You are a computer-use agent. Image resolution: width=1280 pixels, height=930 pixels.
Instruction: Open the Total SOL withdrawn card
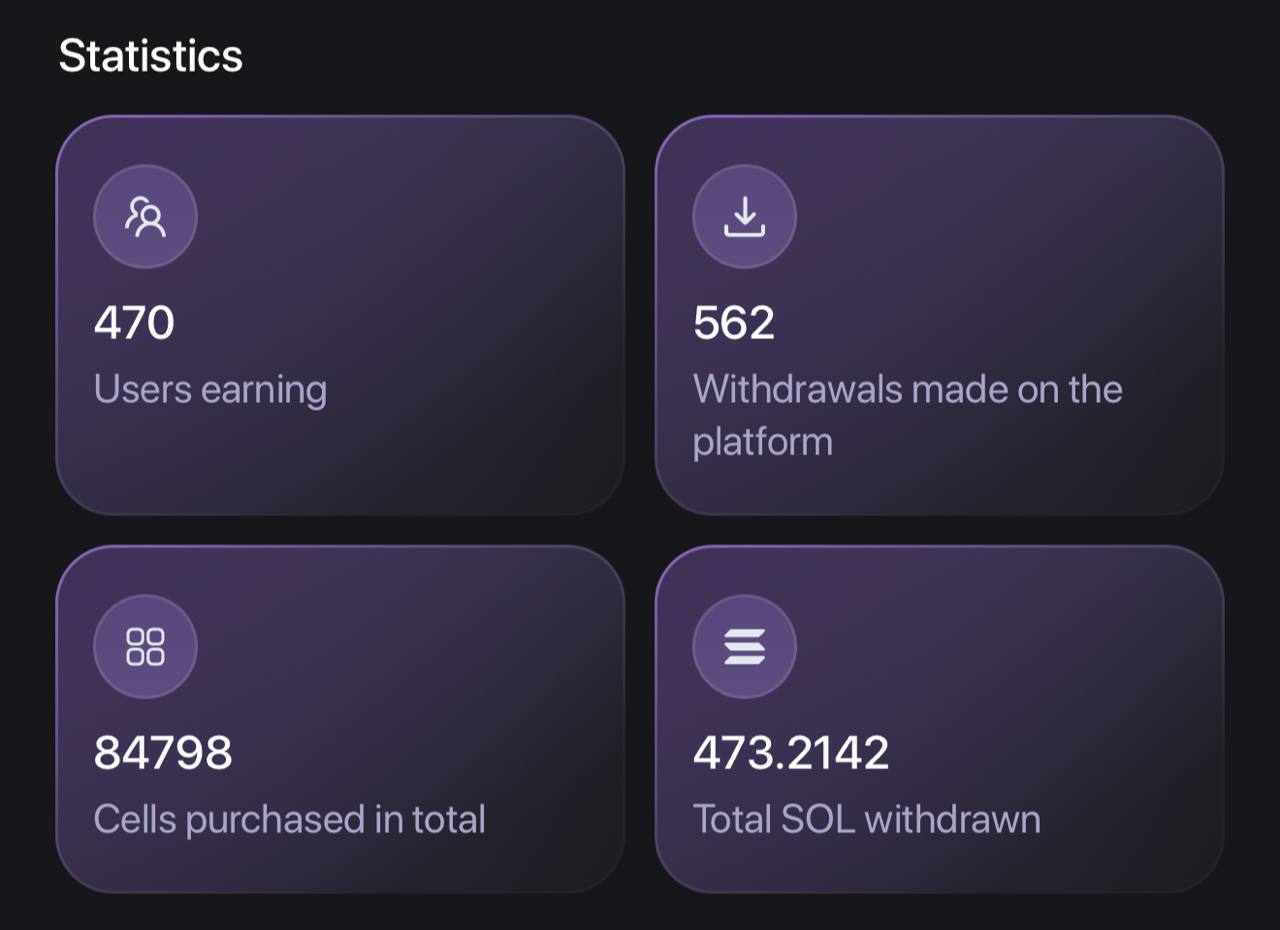pyautogui.click(x=939, y=719)
